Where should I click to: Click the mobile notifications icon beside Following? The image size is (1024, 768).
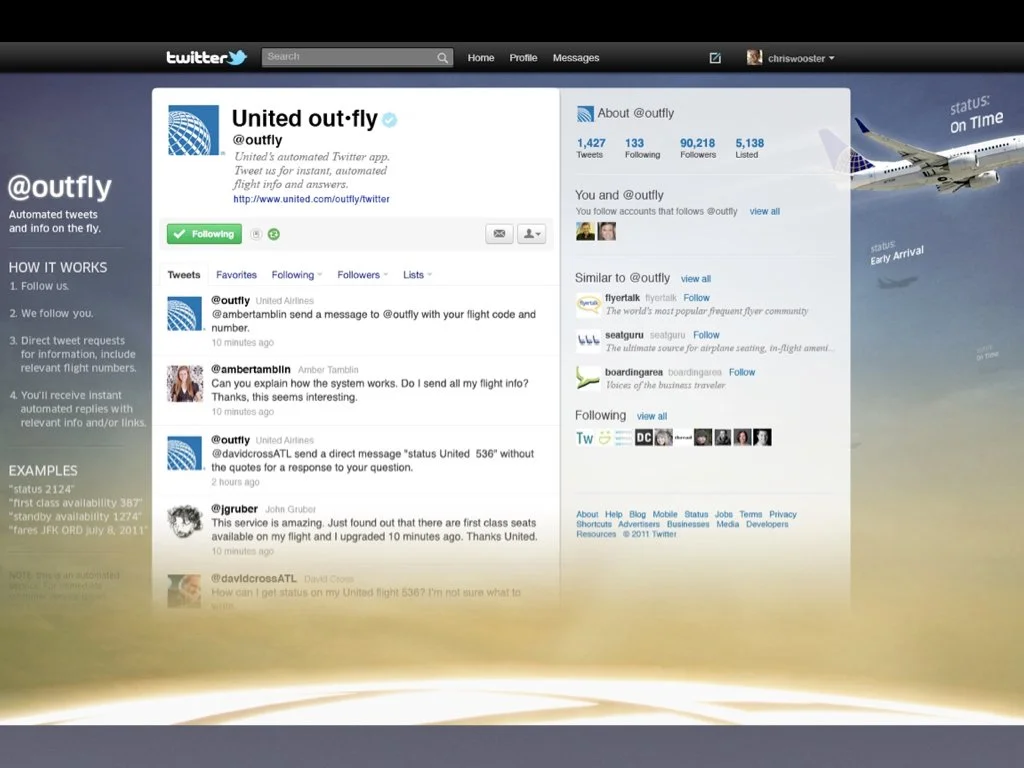click(x=256, y=234)
